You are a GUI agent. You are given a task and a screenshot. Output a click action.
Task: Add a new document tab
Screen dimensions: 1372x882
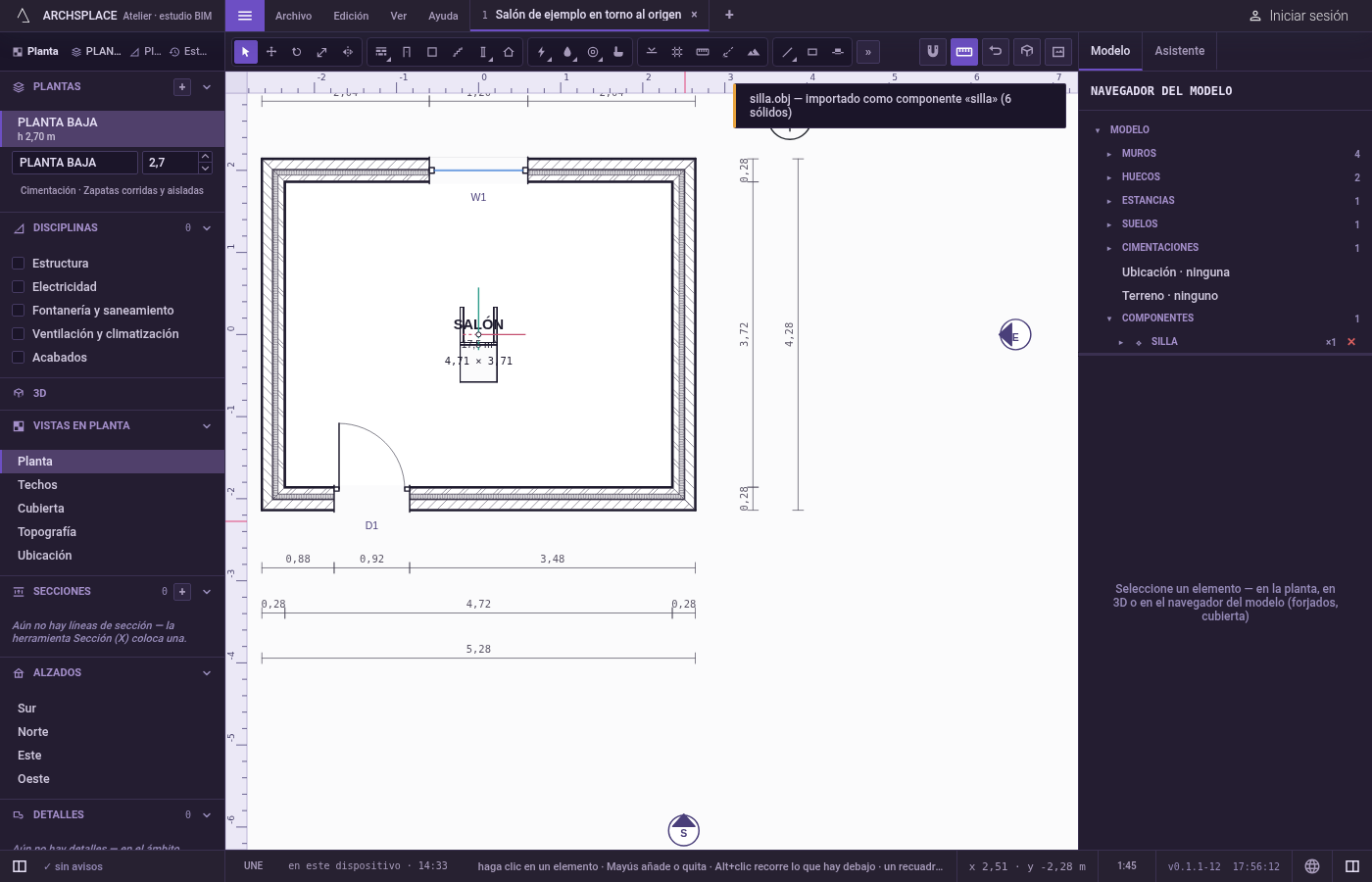(729, 15)
